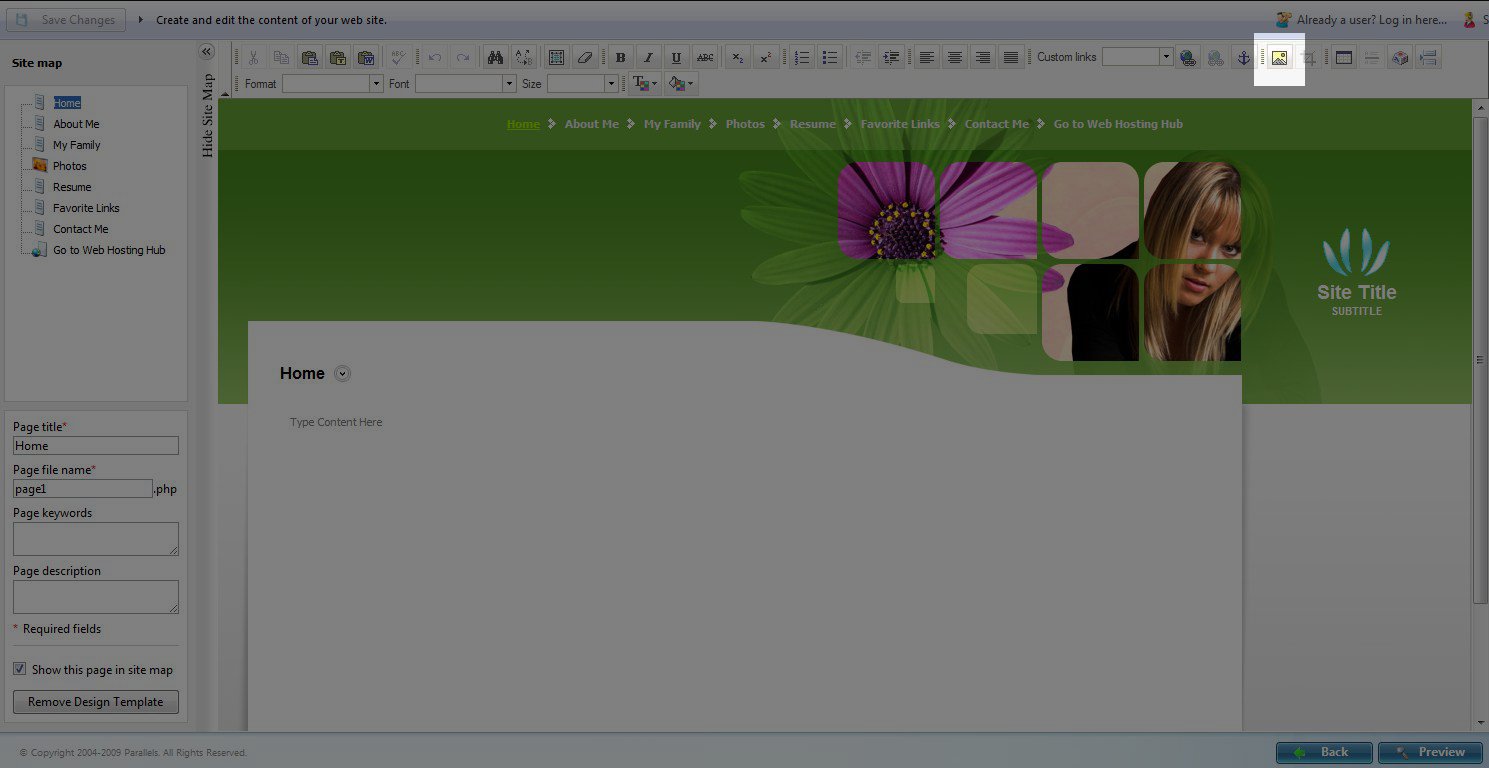Toggle underline formatting
The width and height of the screenshot is (1489, 768).
[x=676, y=58]
